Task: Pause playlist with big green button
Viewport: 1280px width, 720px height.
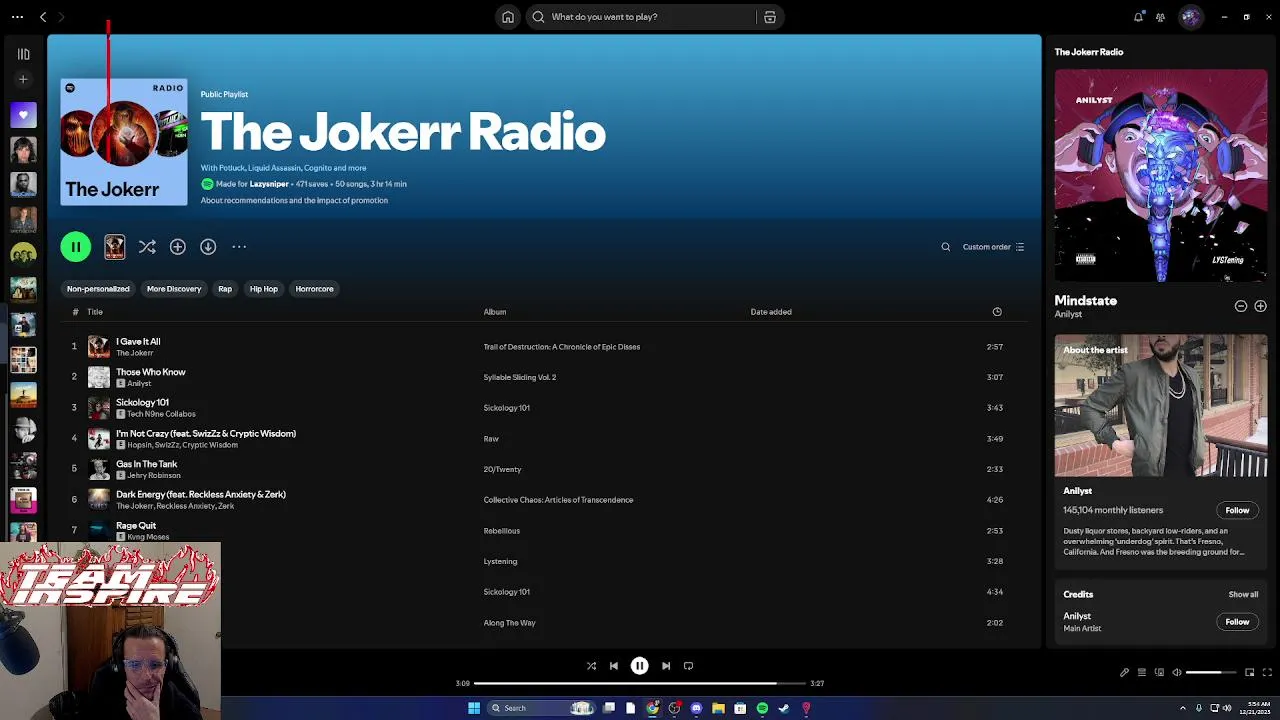Action: click(x=76, y=247)
